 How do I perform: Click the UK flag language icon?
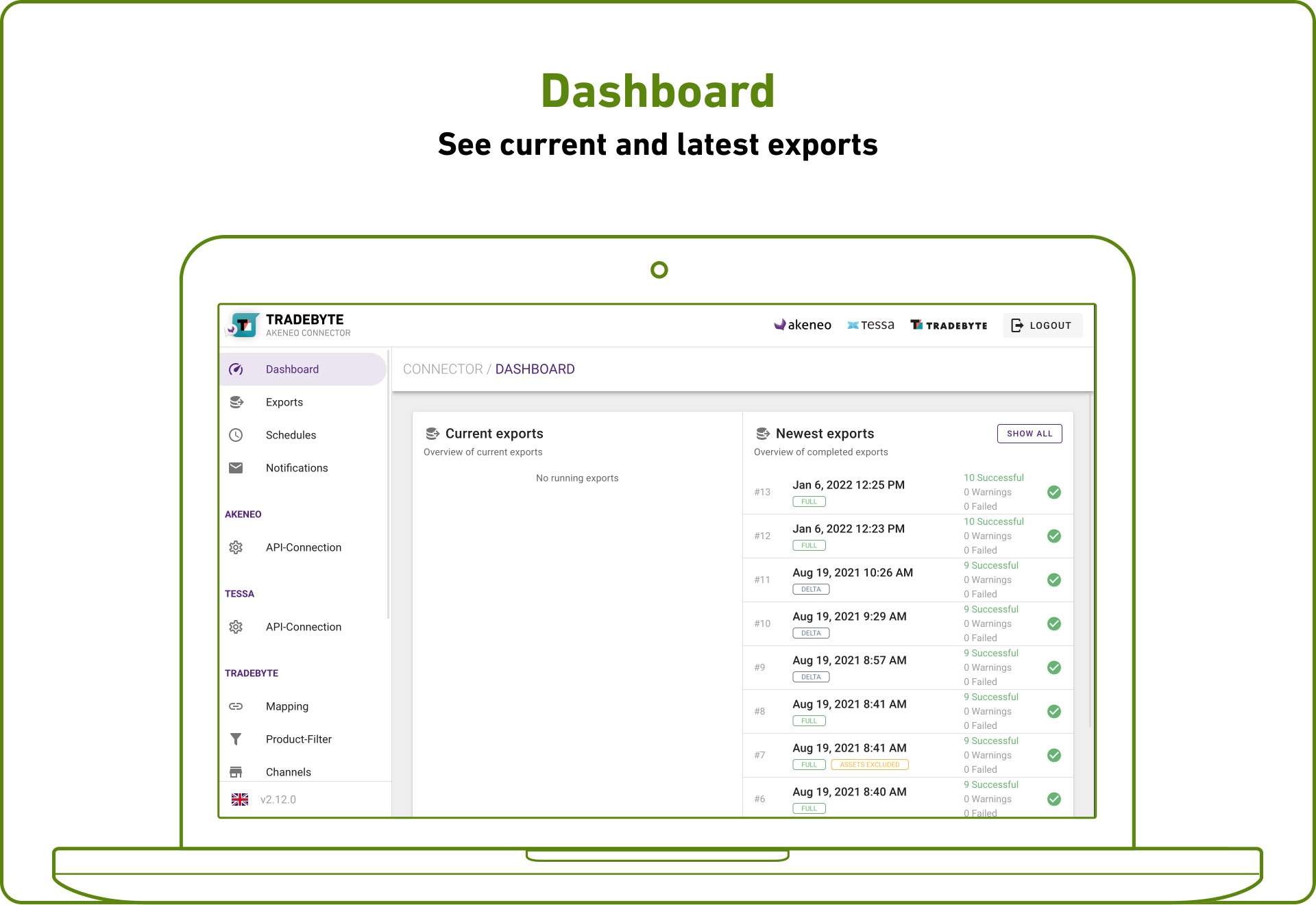(240, 799)
